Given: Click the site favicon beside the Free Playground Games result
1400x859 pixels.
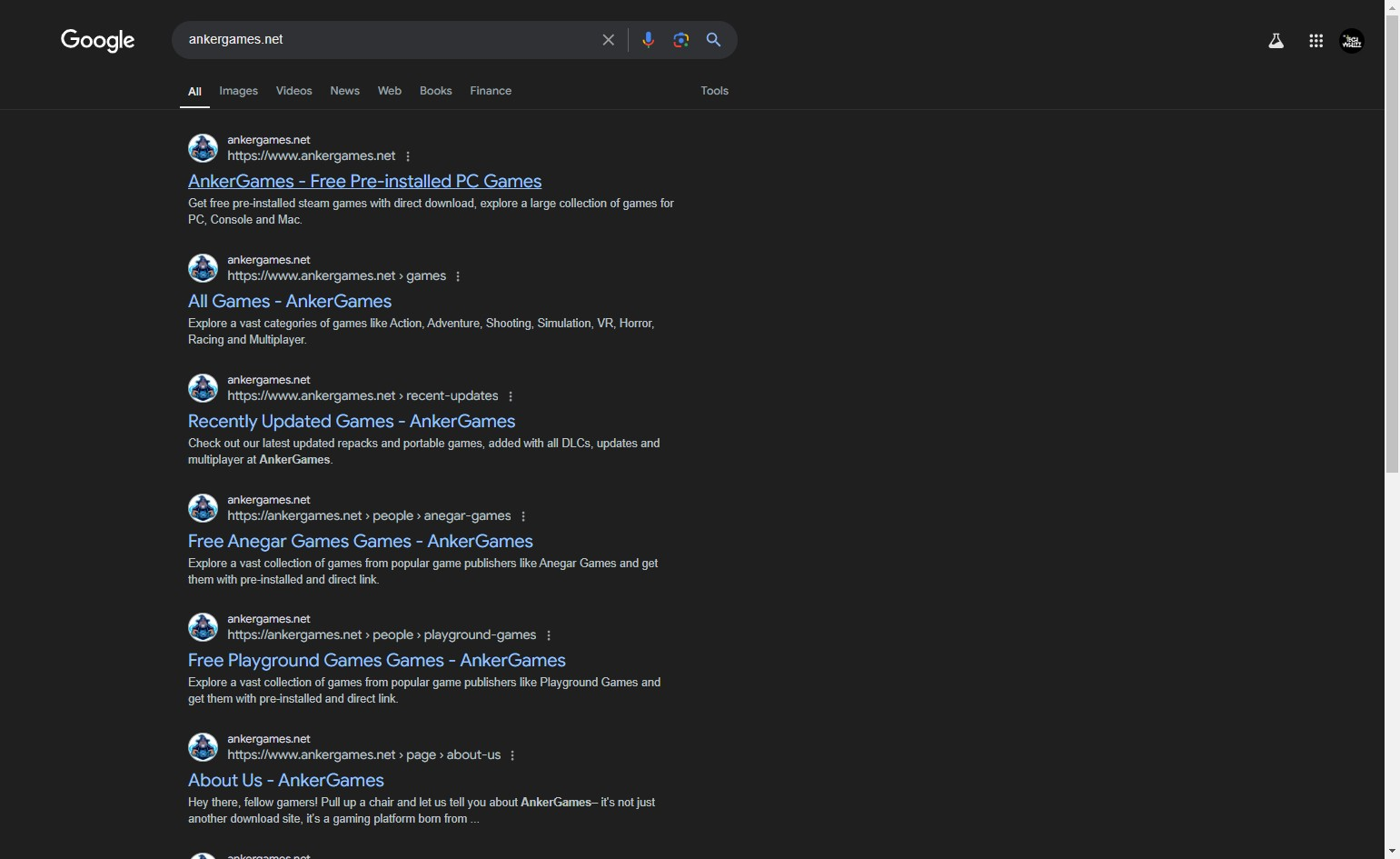Looking at the screenshot, I should pyautogui.click(x=203, y=627).
